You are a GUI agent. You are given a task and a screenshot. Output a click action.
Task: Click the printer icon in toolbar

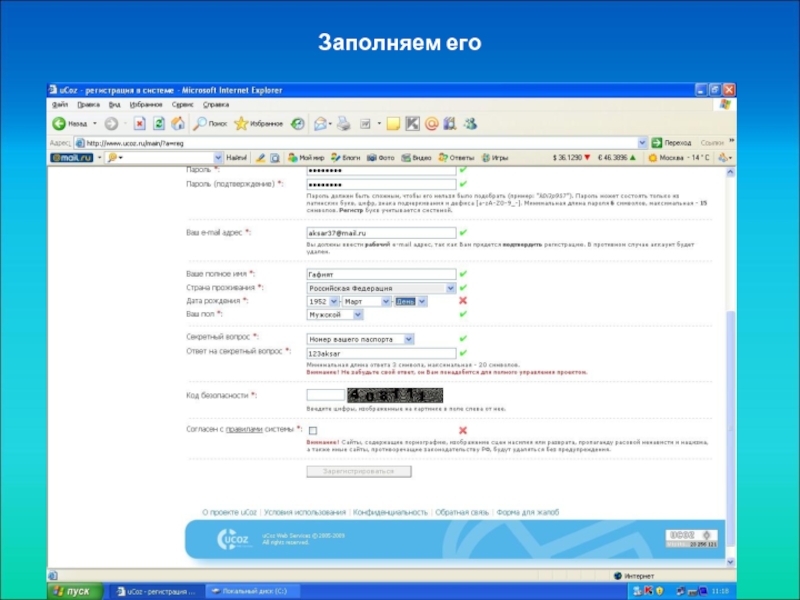tap(343, 124)
